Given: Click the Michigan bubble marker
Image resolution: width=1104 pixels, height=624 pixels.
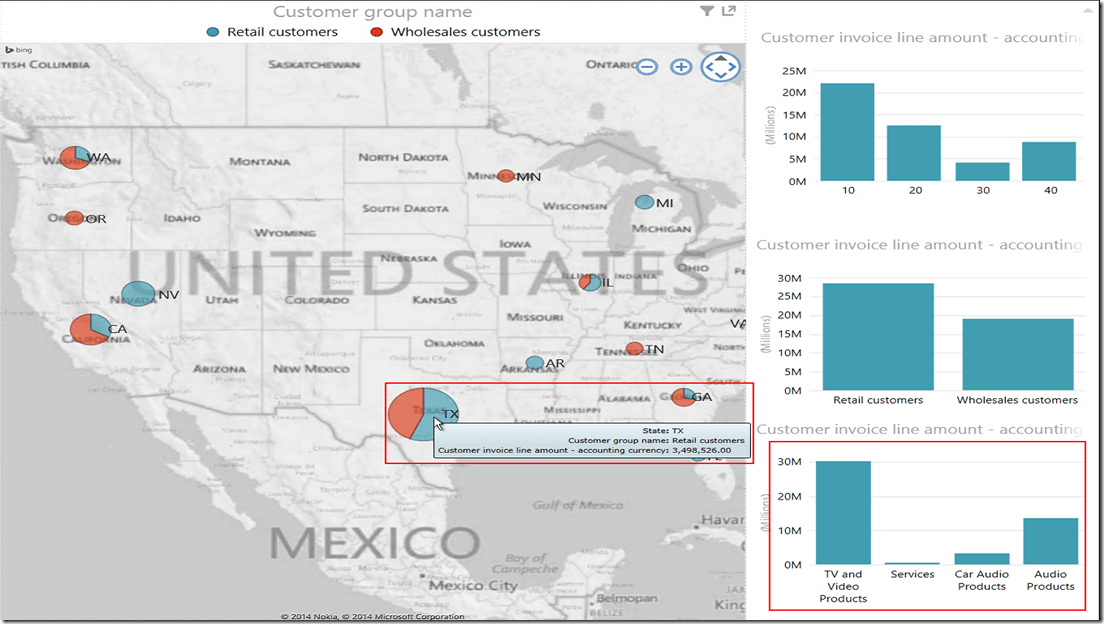Looking at the screenshot, I should (645, 202).
